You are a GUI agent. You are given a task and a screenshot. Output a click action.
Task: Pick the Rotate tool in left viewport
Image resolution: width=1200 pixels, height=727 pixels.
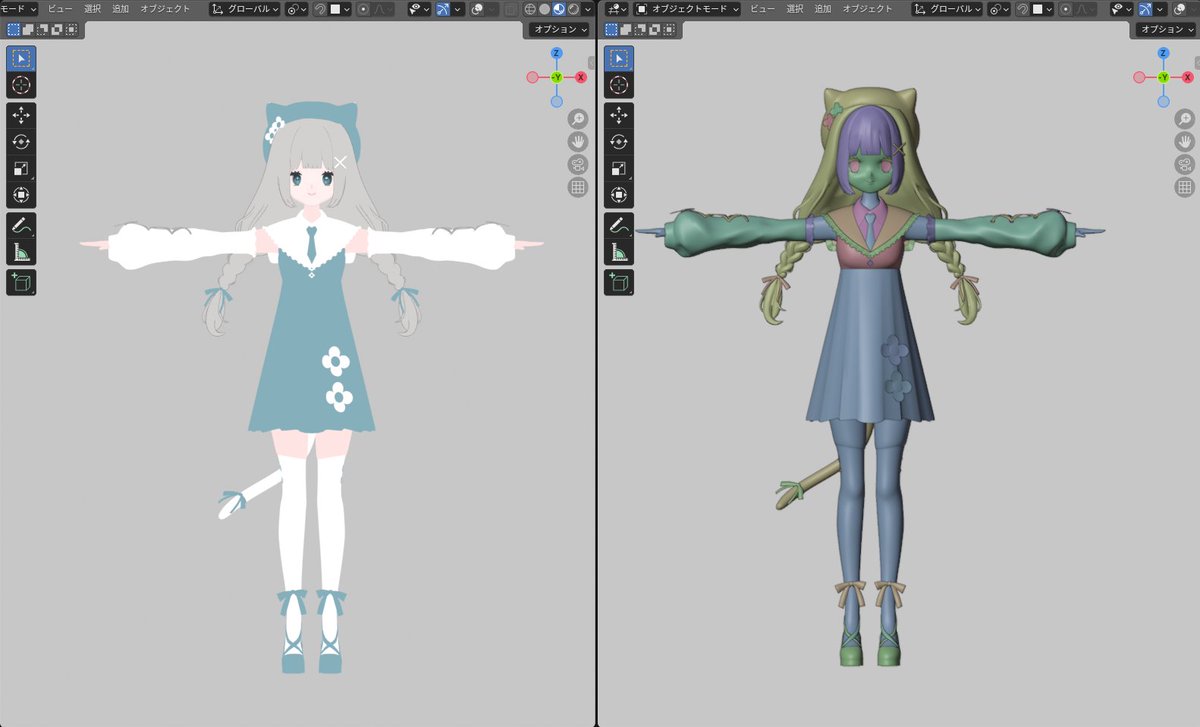(x=21, y=141)
